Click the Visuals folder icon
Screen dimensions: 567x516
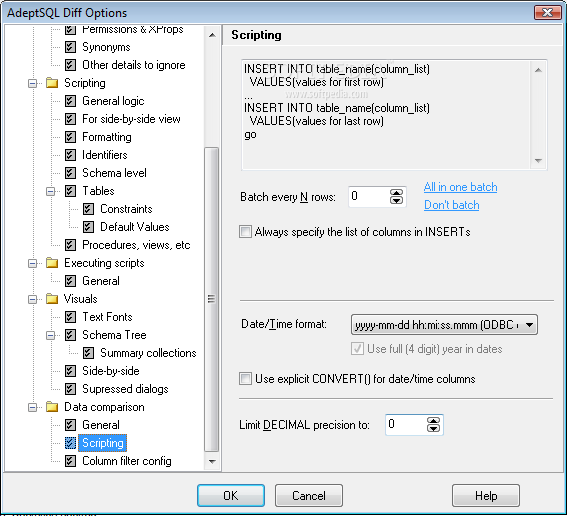click(52, 299)
